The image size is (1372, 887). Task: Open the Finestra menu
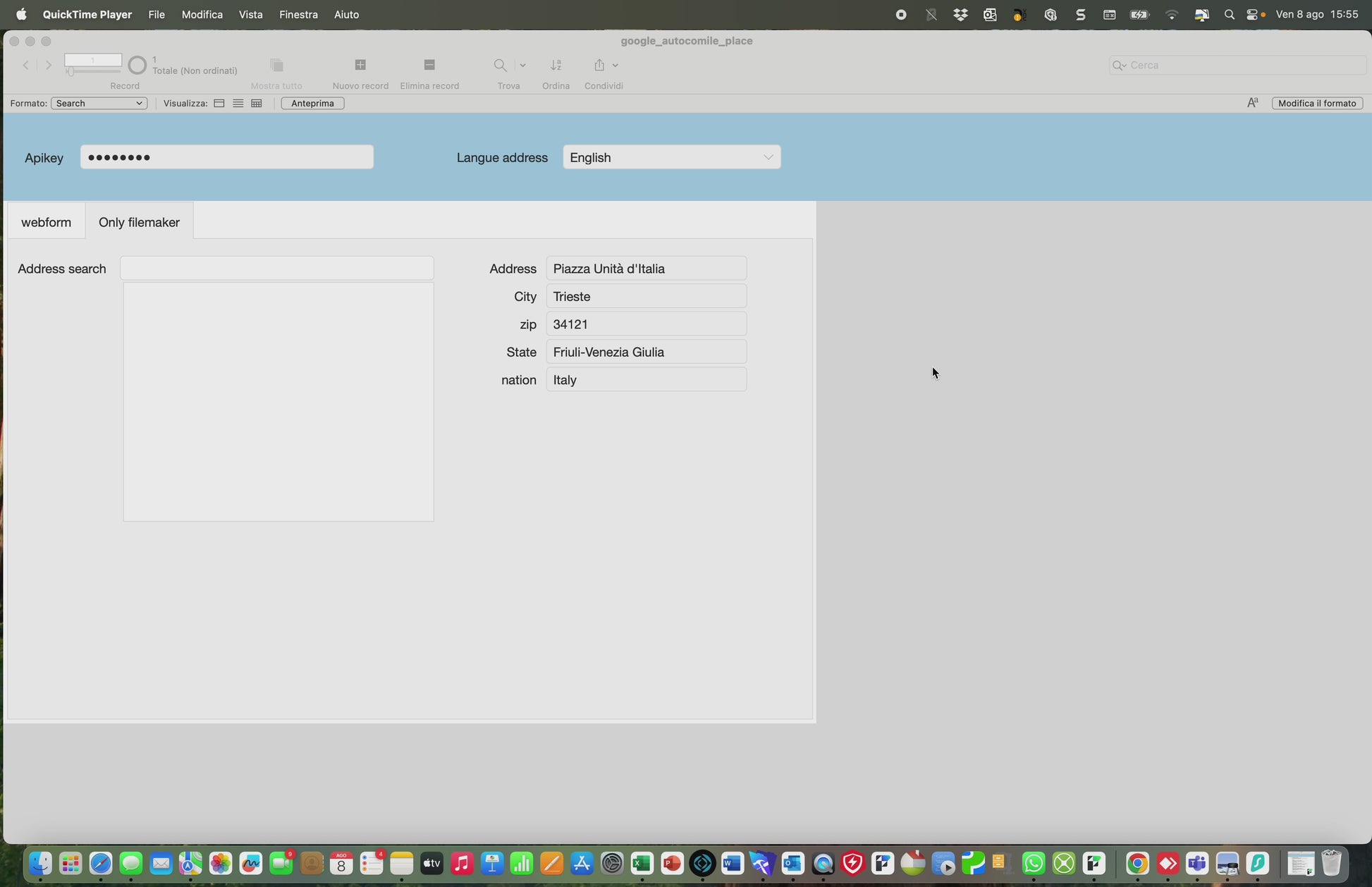298,14
